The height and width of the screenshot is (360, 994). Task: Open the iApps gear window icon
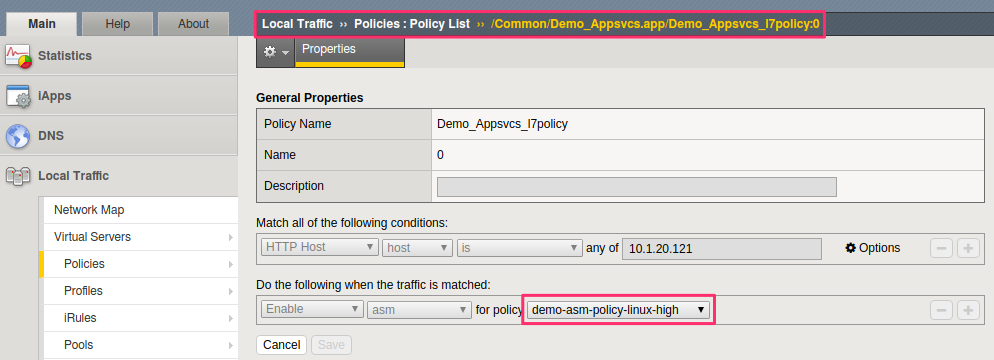point(18,96)
